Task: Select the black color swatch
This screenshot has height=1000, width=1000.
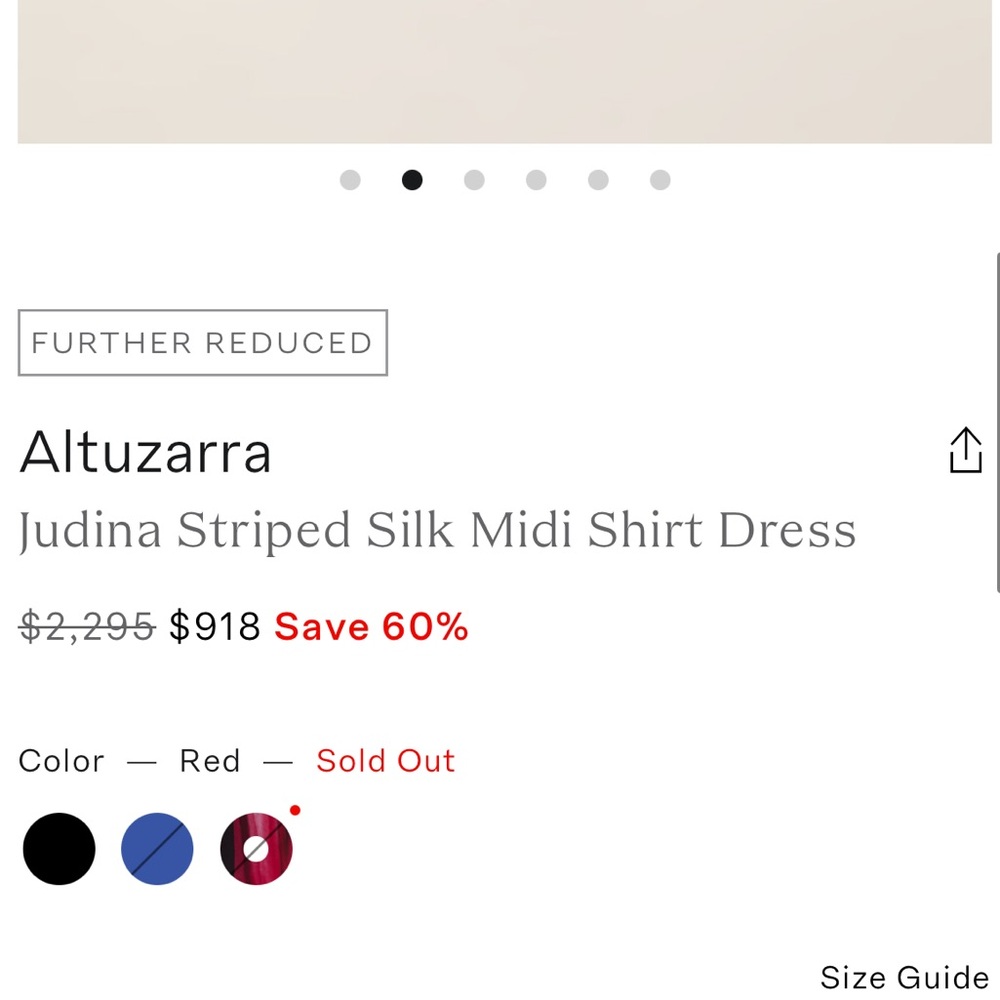Action: (x=58, y=847)
